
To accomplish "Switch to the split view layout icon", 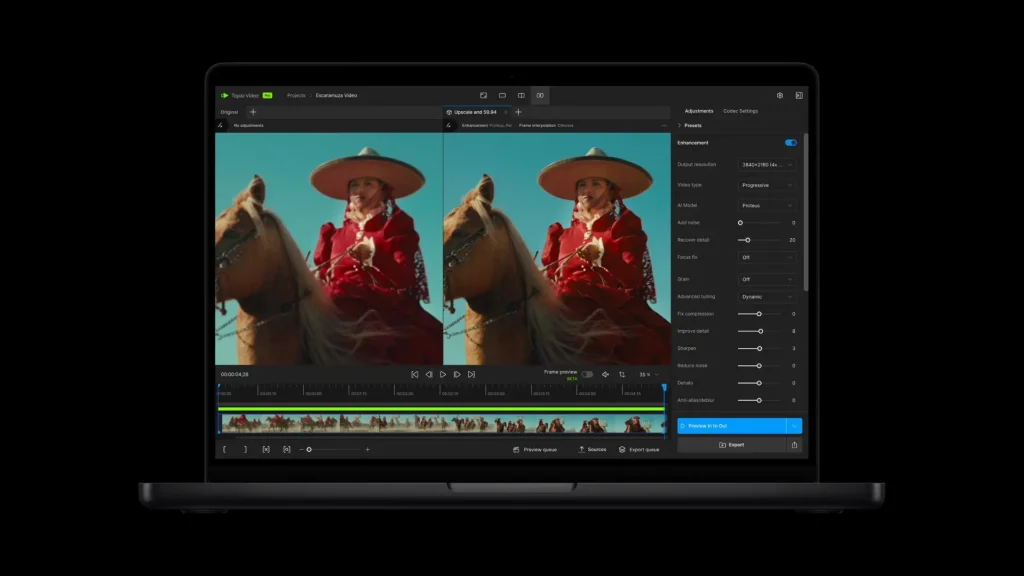I will pyautogui.click(x=521, y=96).
